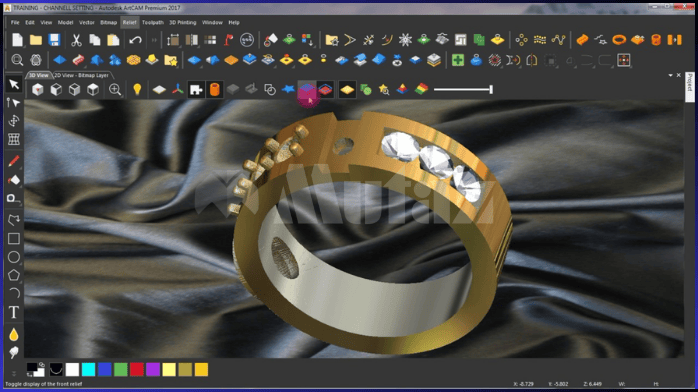The image size is (698, 392).
Task: Toggle the origin axes display icon
Action: tap(178, 89)
